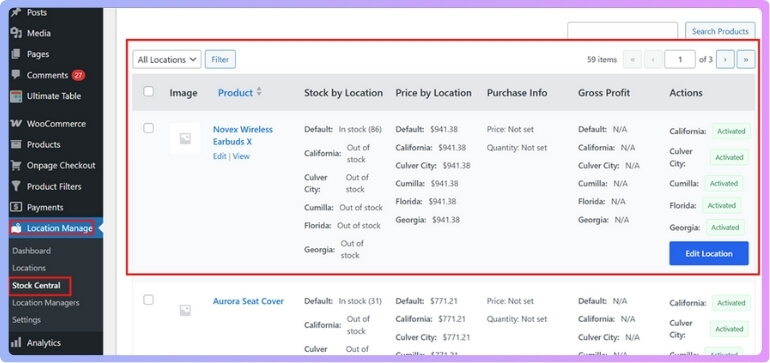Image resolution: width=770 pixels, height=363 pixels.
Task: Click Novex Cumilla Activated status badge
Action: coord(724,183)
